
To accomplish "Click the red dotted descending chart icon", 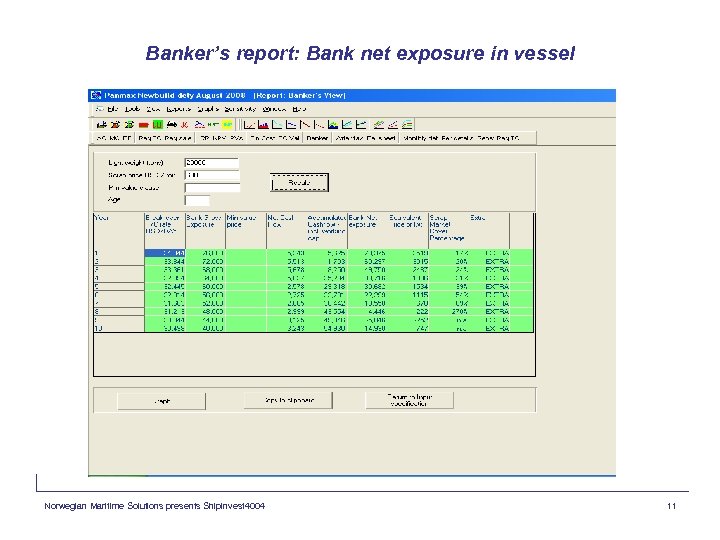I will (319, 124).
